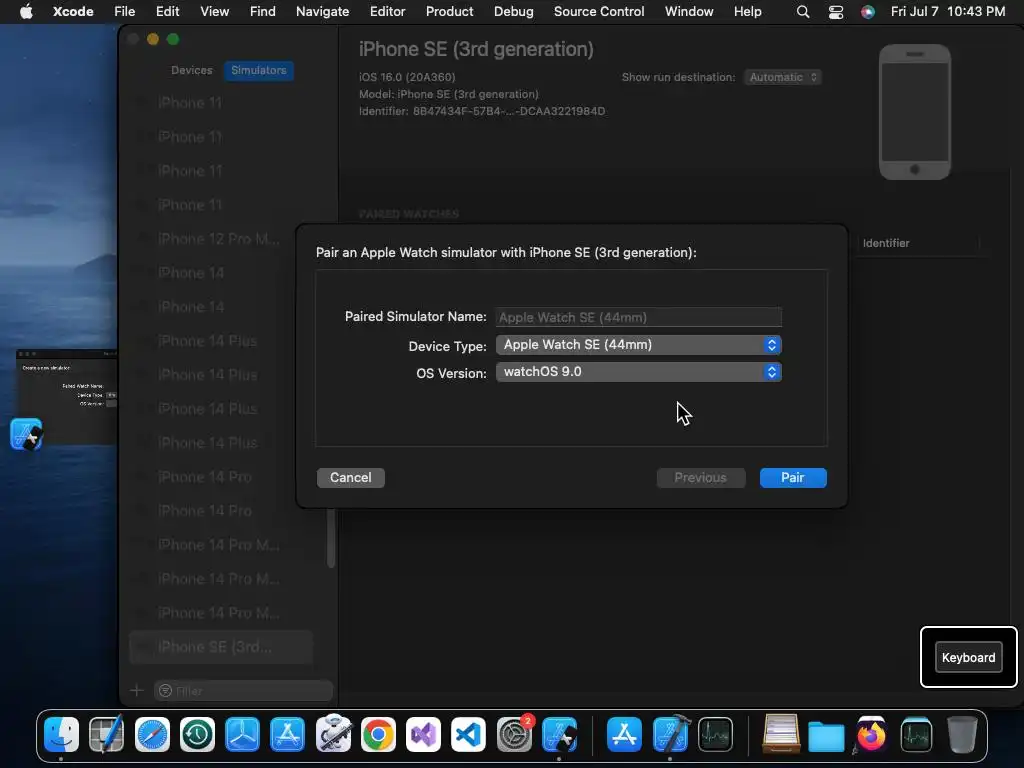Screen dimensions: 1024x768
Task: Click the Xcode hammer icon in Dock
Action: [670, 735]
